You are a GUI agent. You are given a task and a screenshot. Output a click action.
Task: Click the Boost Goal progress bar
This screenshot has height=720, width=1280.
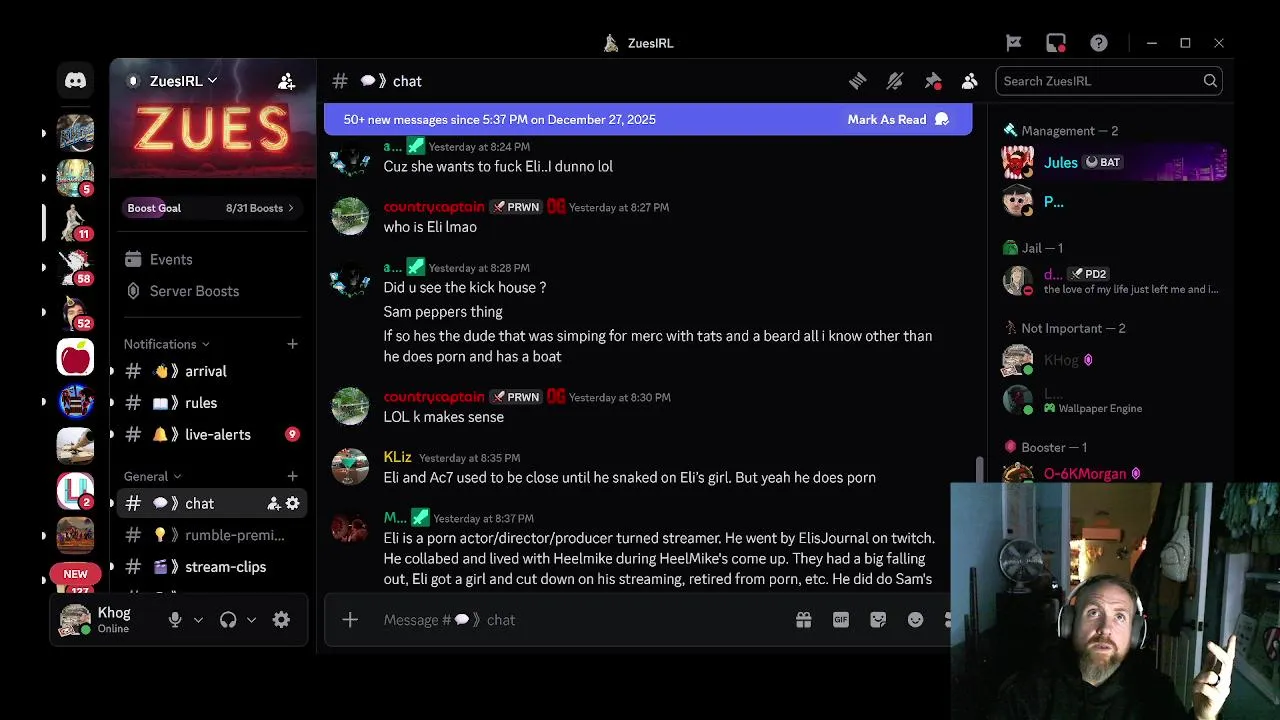[211, 208]
